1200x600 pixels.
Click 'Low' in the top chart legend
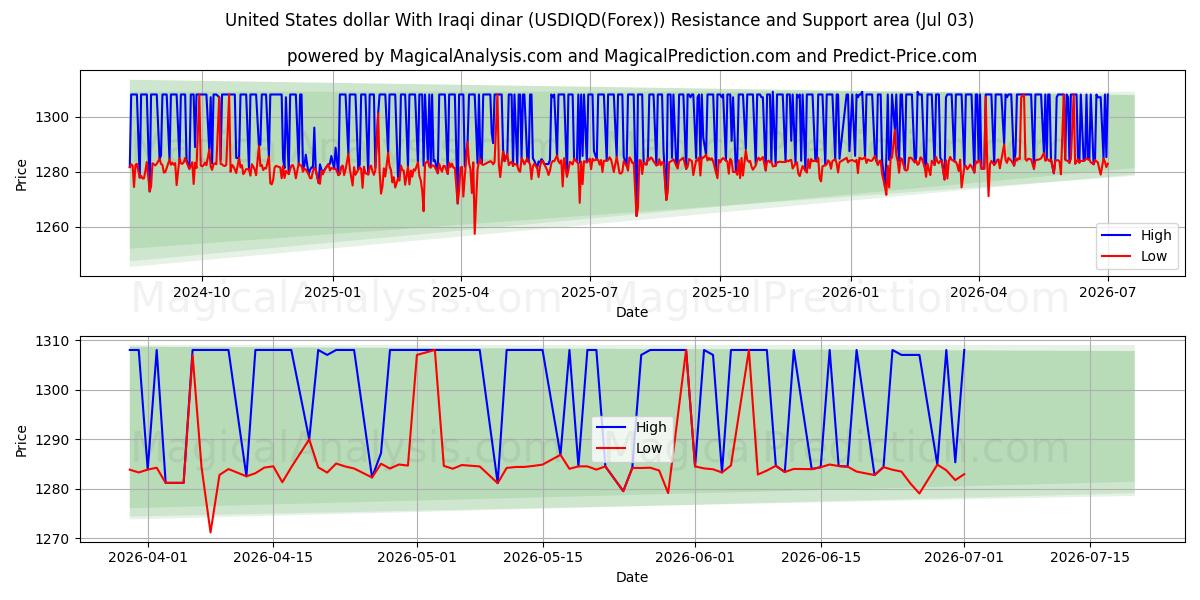(1154, 256)
